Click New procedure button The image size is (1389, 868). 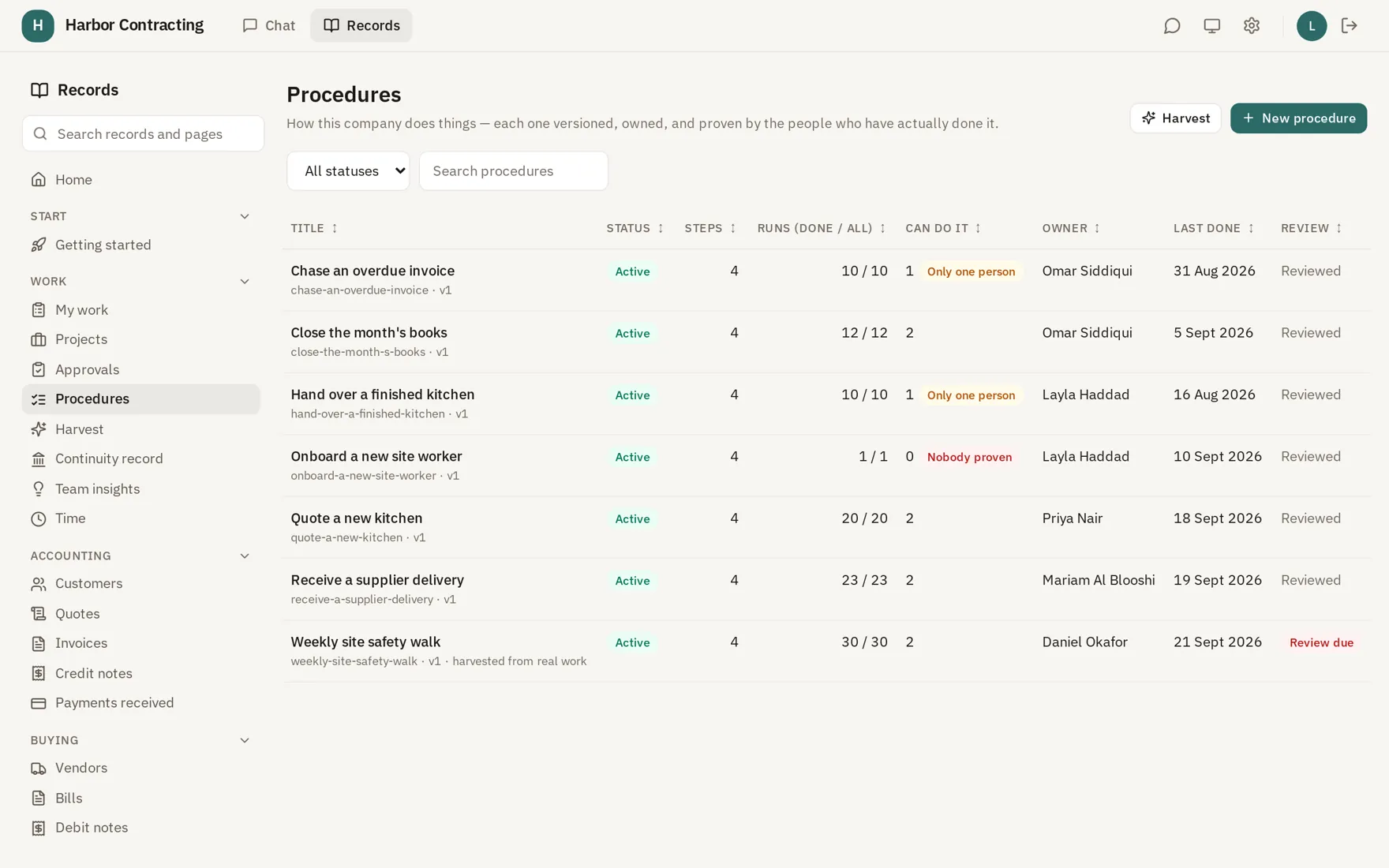(1298, 118)
